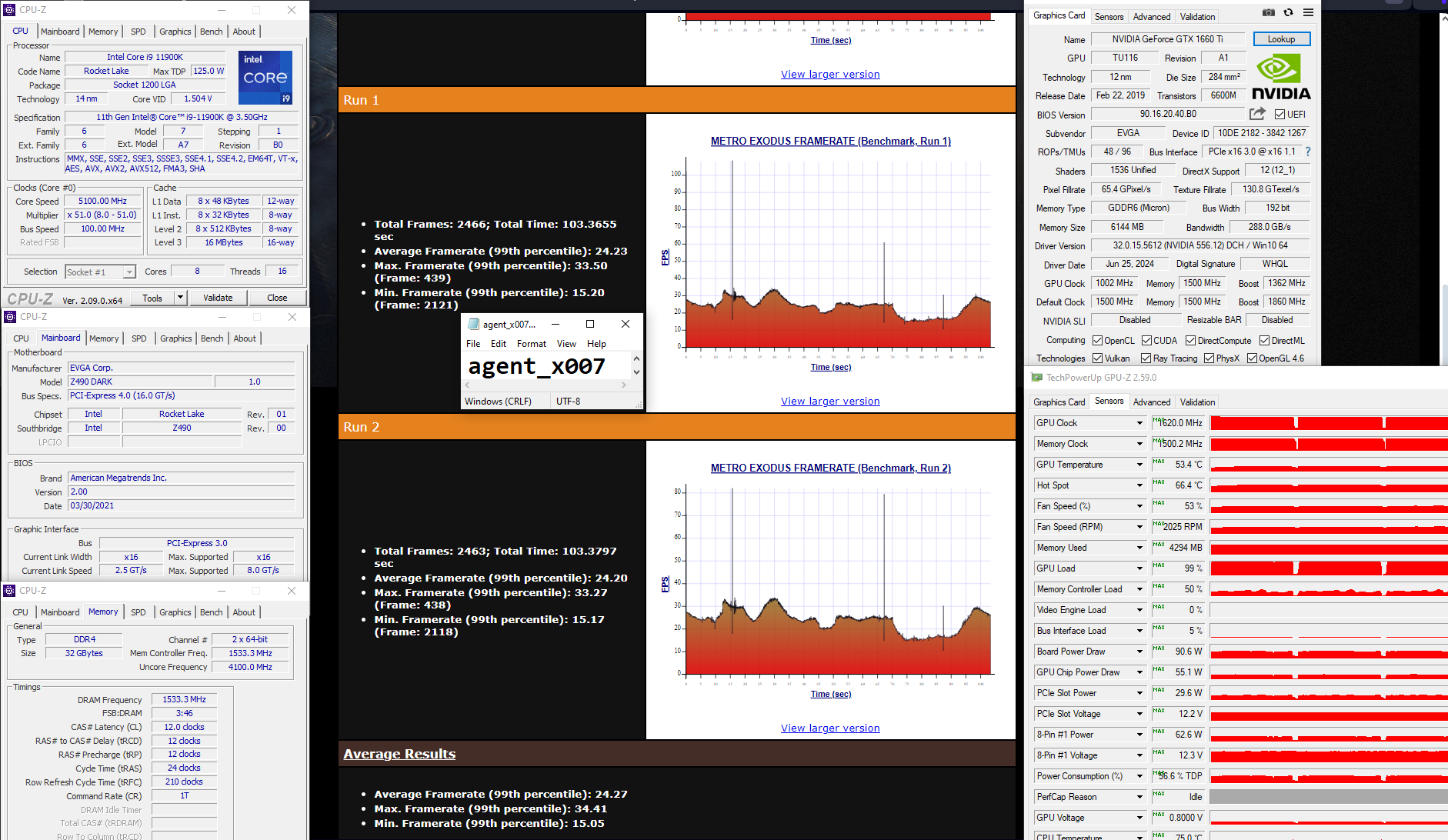Click the TechPowerUp GPU-Z title icon

tap(1037, 378)
